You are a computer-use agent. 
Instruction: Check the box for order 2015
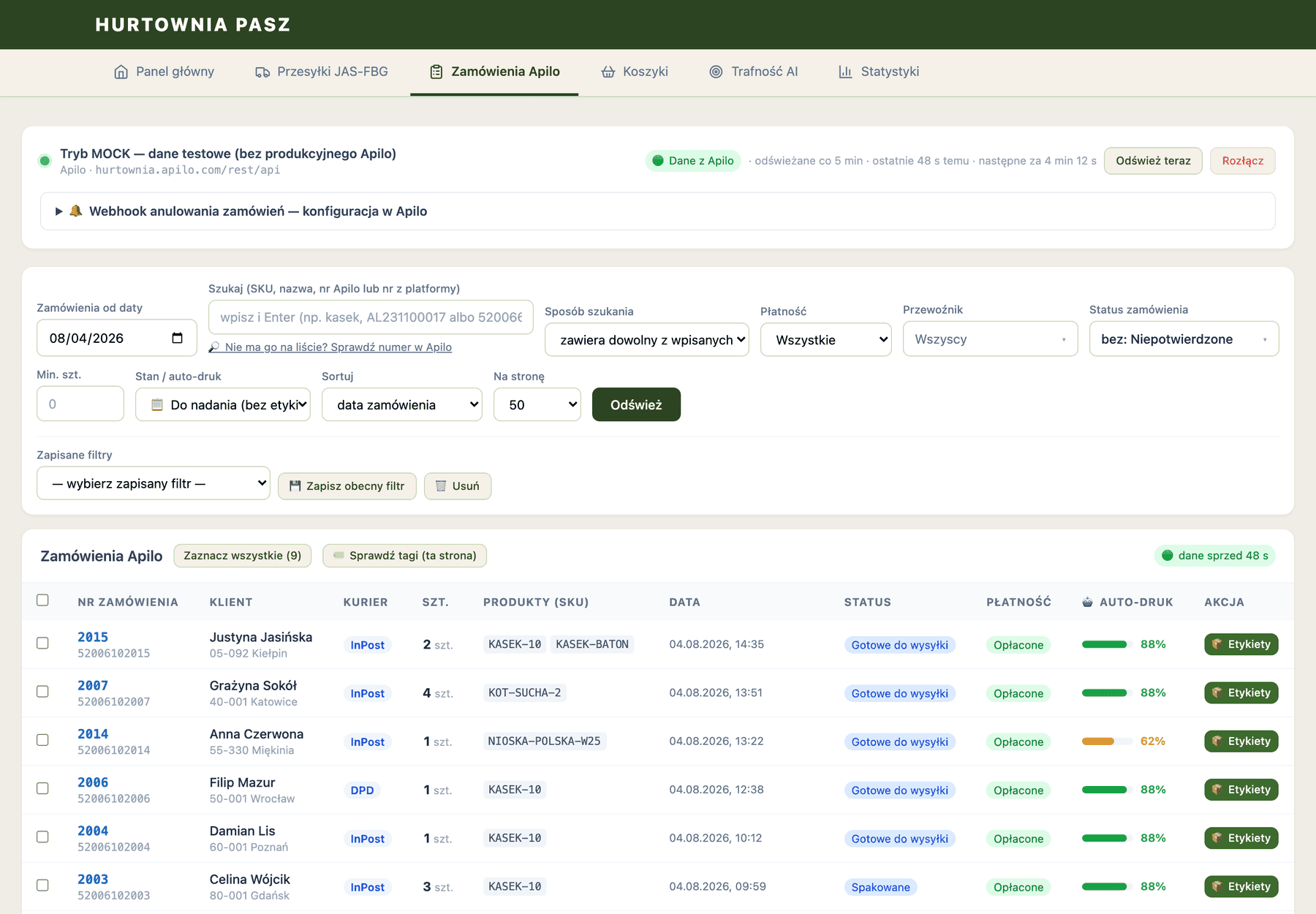(42, 643)
